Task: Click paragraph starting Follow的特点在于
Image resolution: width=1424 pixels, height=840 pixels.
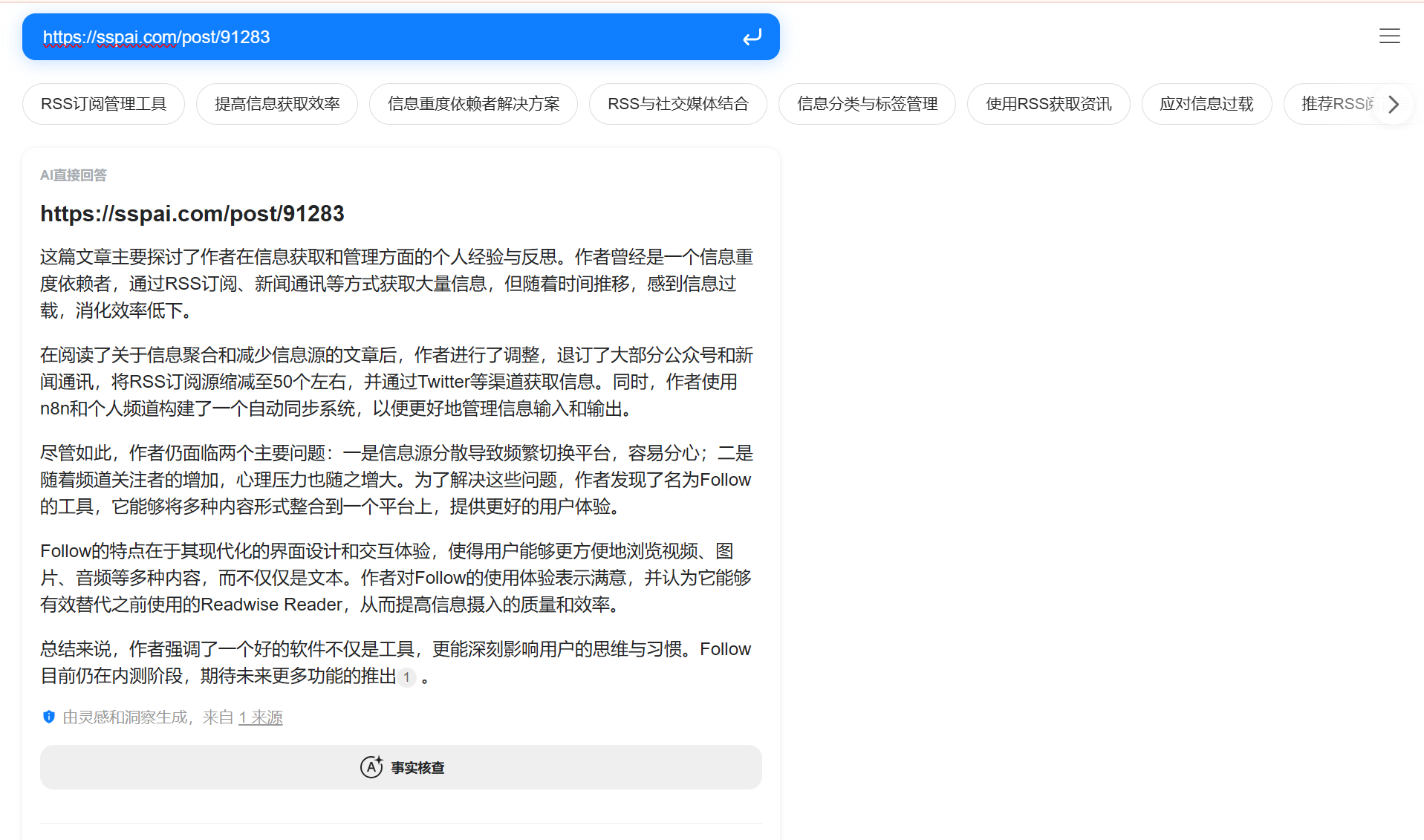Action: pos(397,578)
